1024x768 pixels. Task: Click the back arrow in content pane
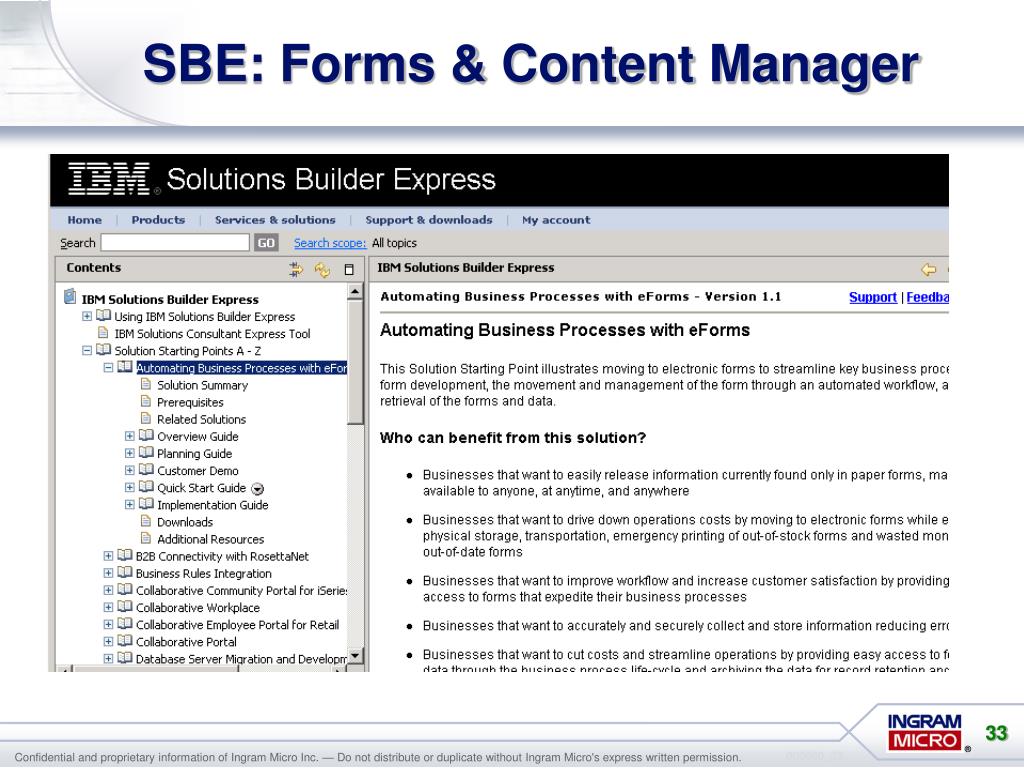coord(928,269)
